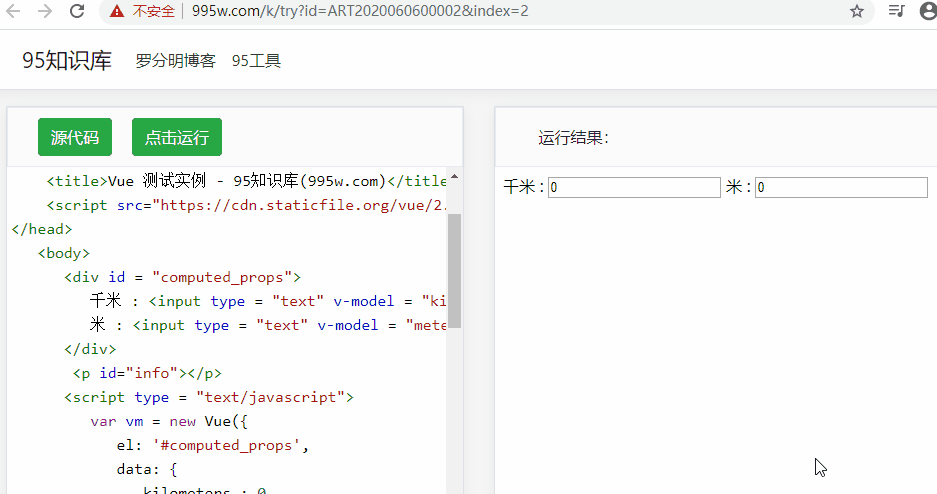Screen dimensions: 937x494
Task: Click the browser back arrow
Action: [13, 11]
